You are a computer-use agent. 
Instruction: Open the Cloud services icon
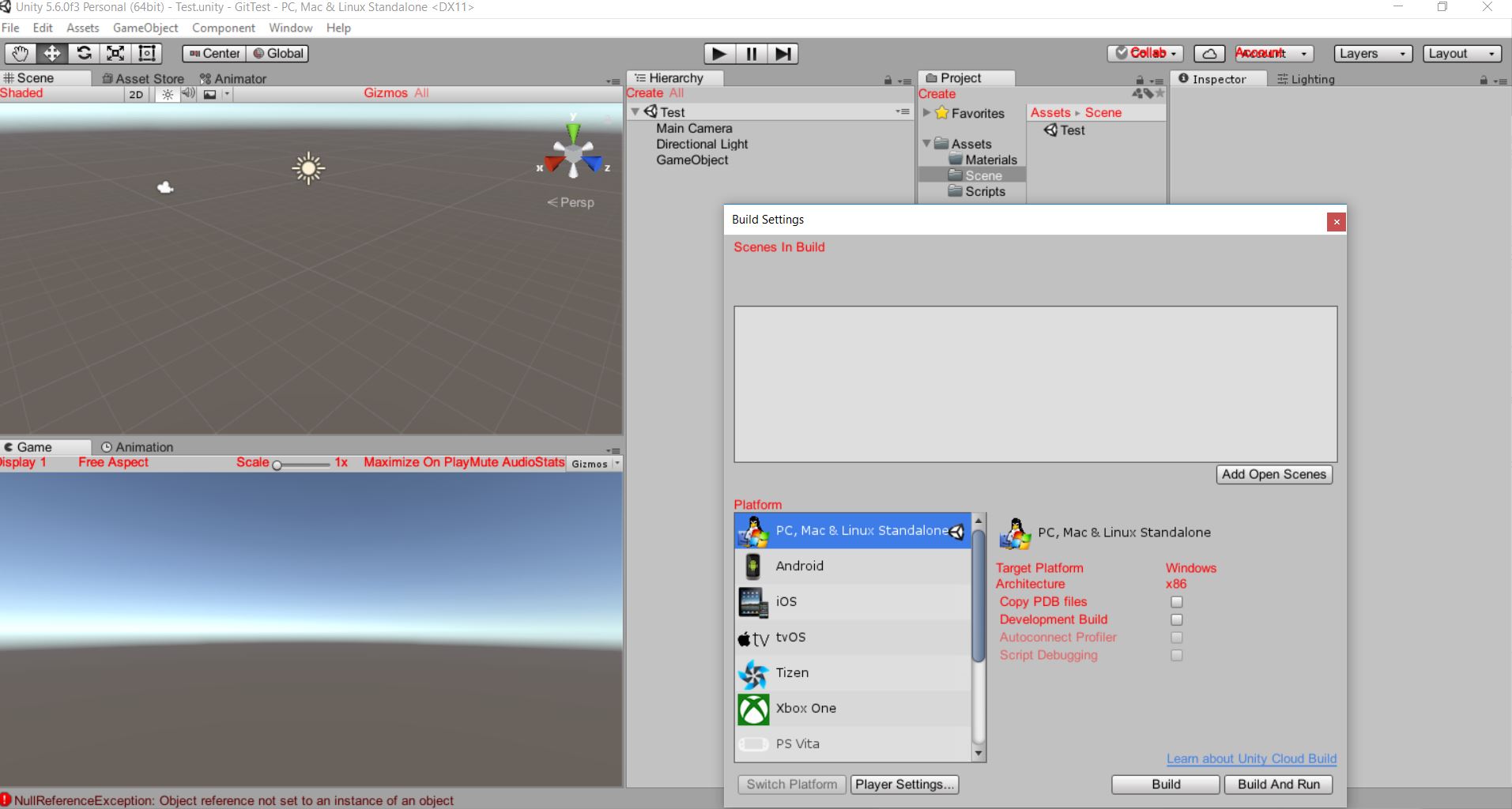point(1209,54)
